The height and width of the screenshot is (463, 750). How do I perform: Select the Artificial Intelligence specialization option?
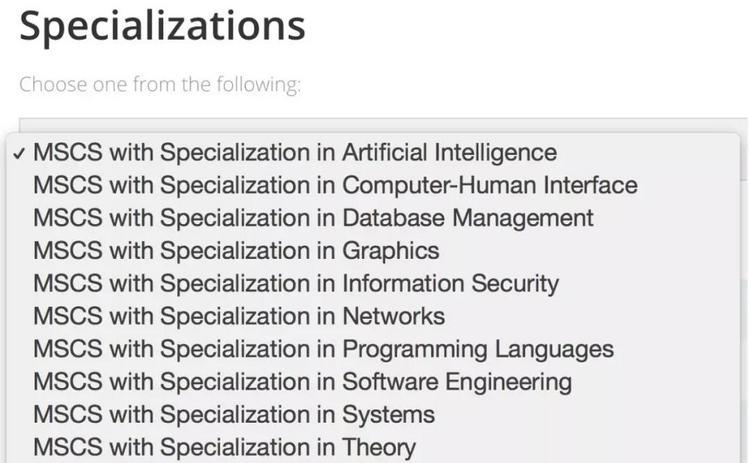pos(294,153)
